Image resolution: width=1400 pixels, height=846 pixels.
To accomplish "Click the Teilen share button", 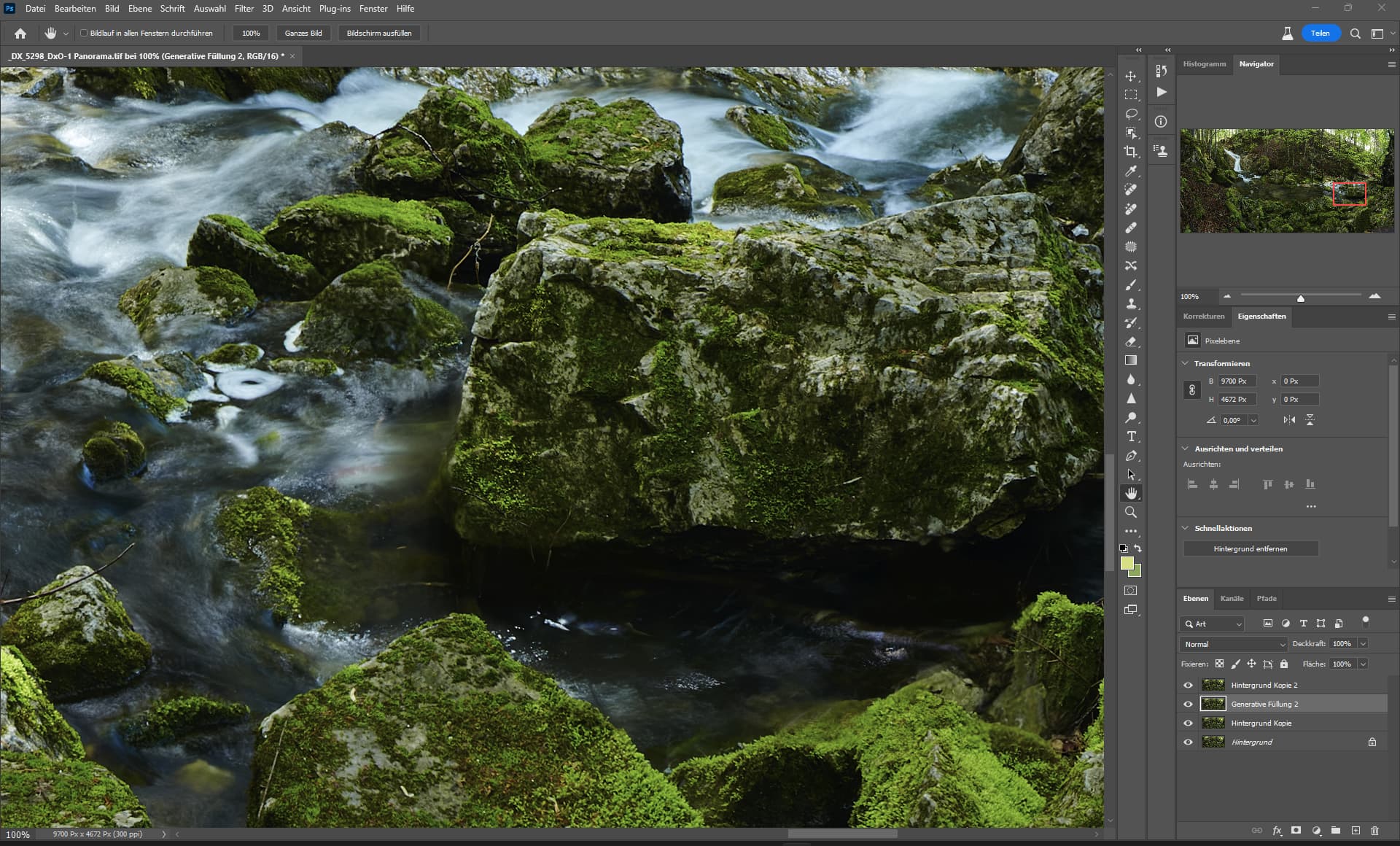I will (x=1321, y=33).
